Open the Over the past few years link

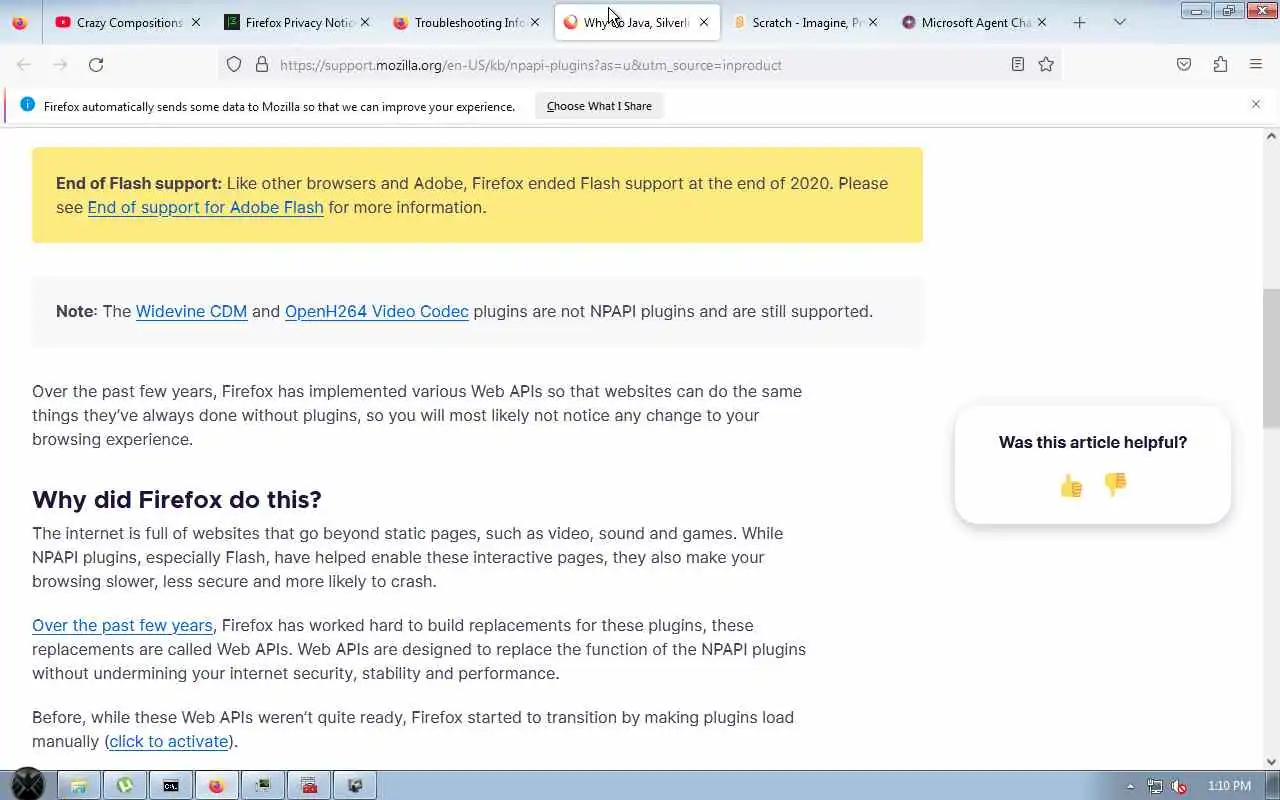122,625
